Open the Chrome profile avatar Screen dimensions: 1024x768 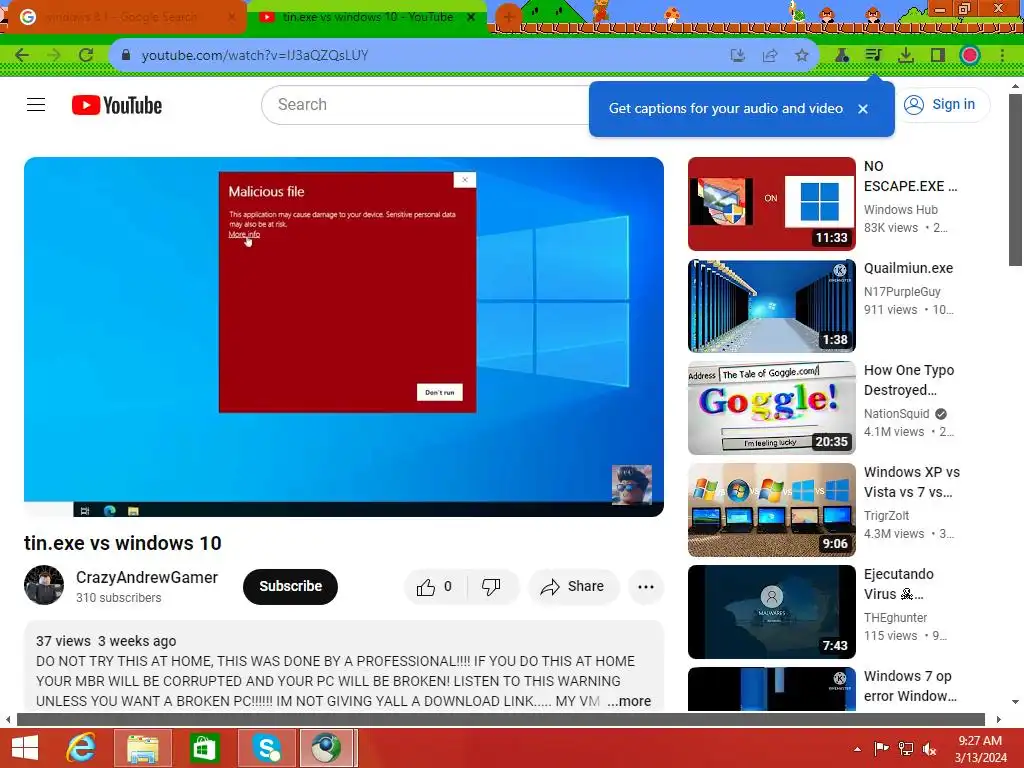pos(970,56)
